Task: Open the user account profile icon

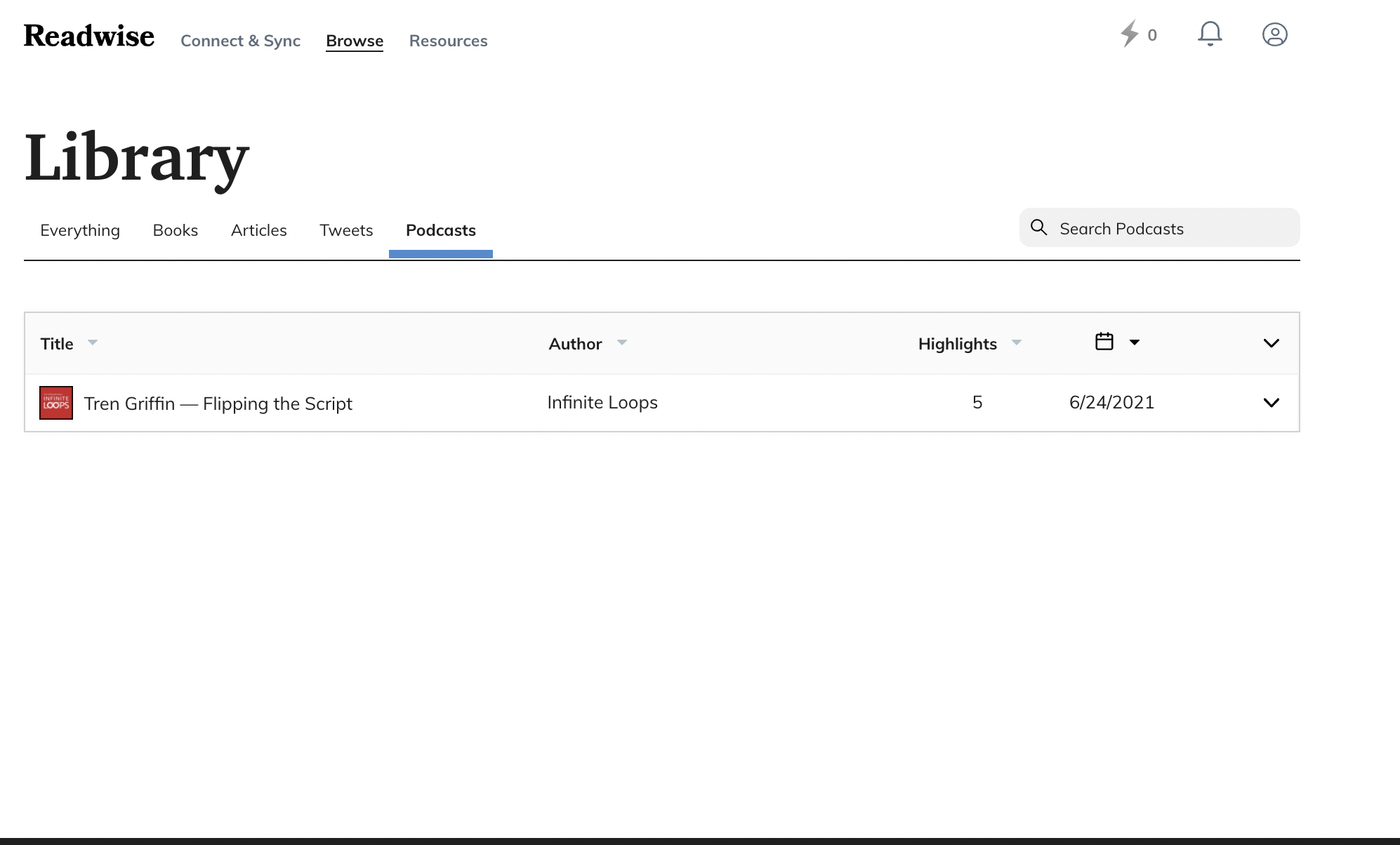Action: click(1274, 34)
